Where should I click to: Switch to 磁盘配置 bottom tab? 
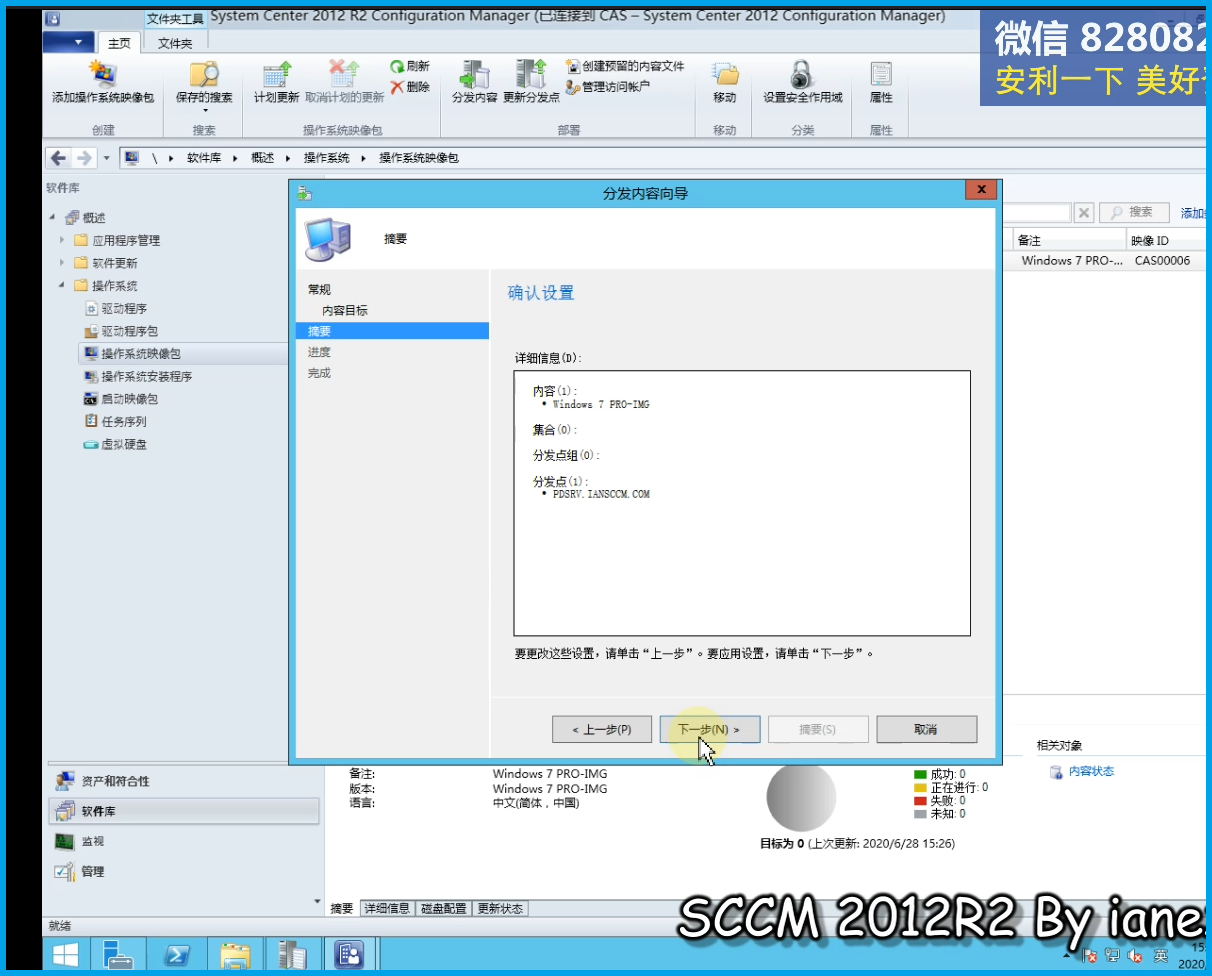click(443, 908)
